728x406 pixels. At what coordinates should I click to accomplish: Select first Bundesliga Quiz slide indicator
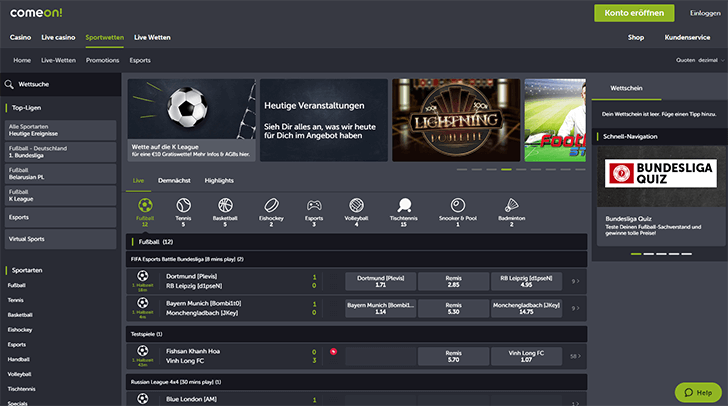click(x=636, y=254)
